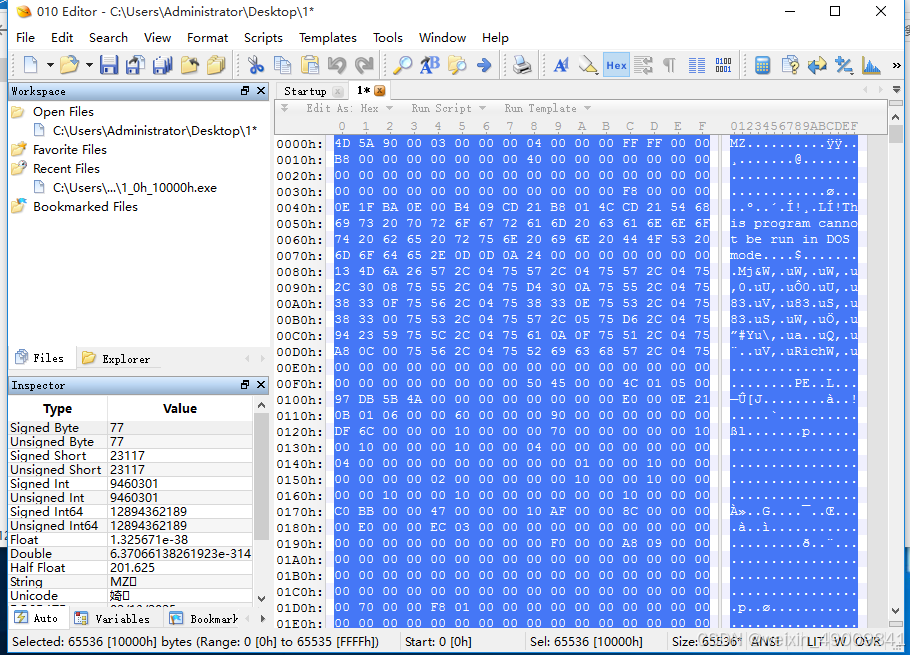This screenshot has height=655, width=910.
Task: Switch to the Files tab
Action: tap(41, 358)
